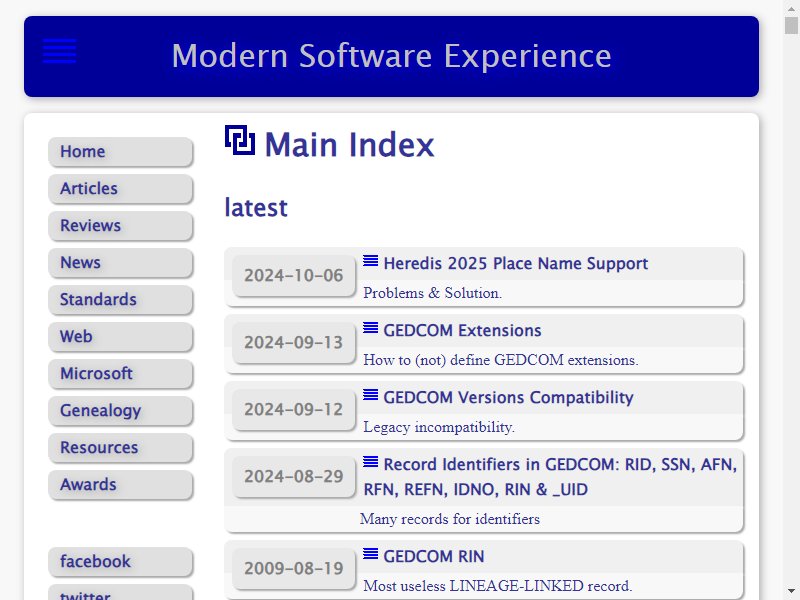Screen dimensions: 800x600
Task: Go to the Home page
Action: 121,152
